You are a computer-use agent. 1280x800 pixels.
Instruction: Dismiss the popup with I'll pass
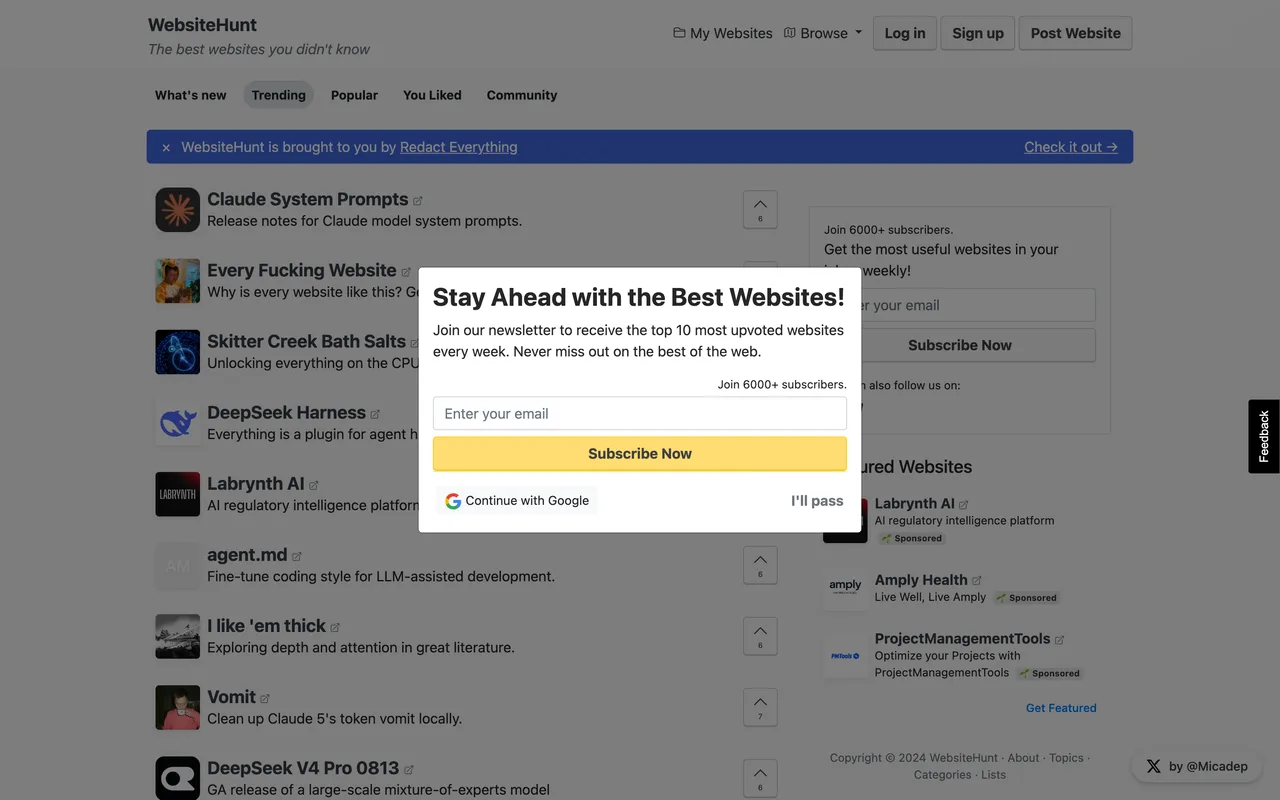coord(817,501)
